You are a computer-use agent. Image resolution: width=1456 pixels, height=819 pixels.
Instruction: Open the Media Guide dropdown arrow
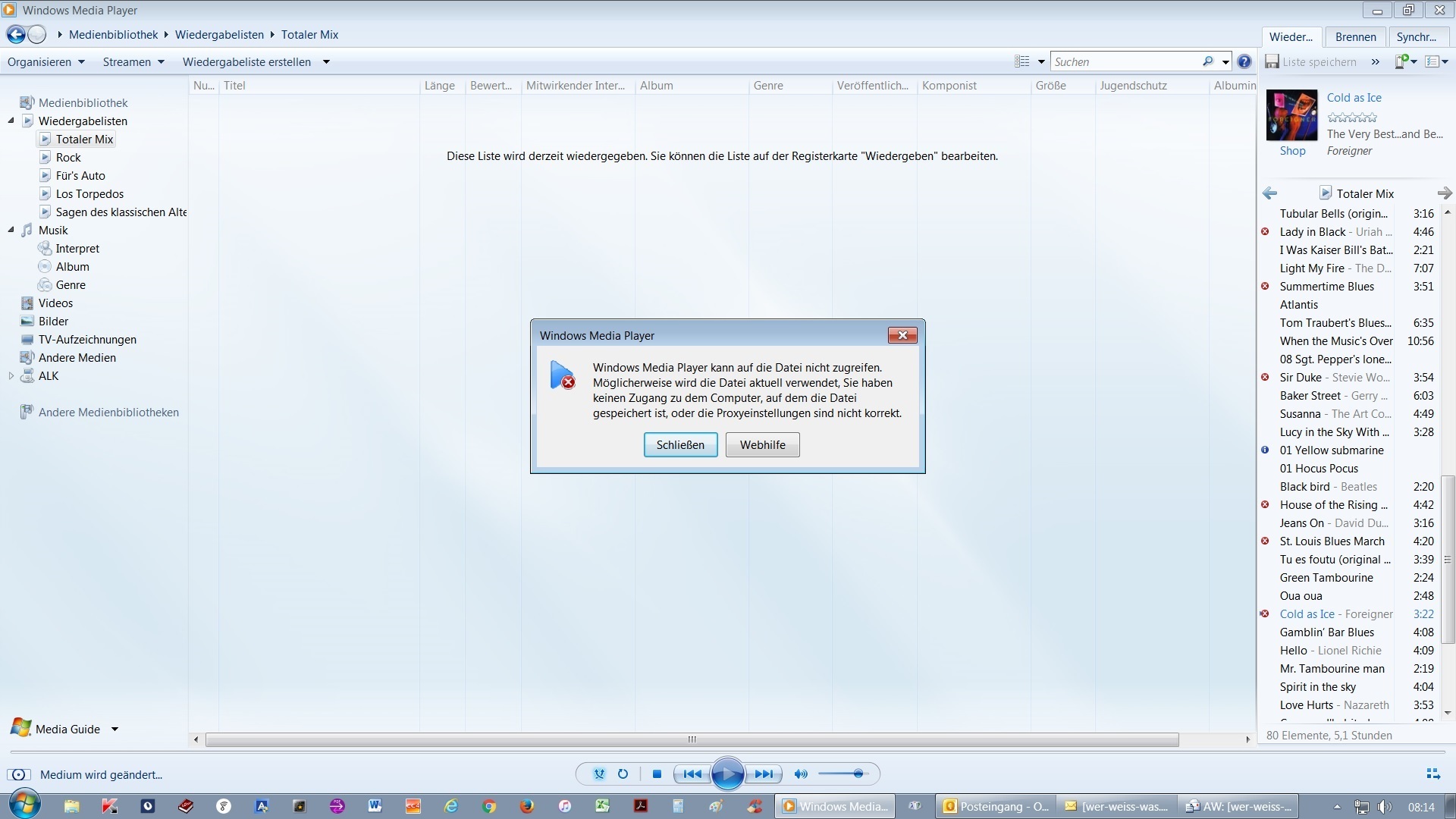click(115, 730)
